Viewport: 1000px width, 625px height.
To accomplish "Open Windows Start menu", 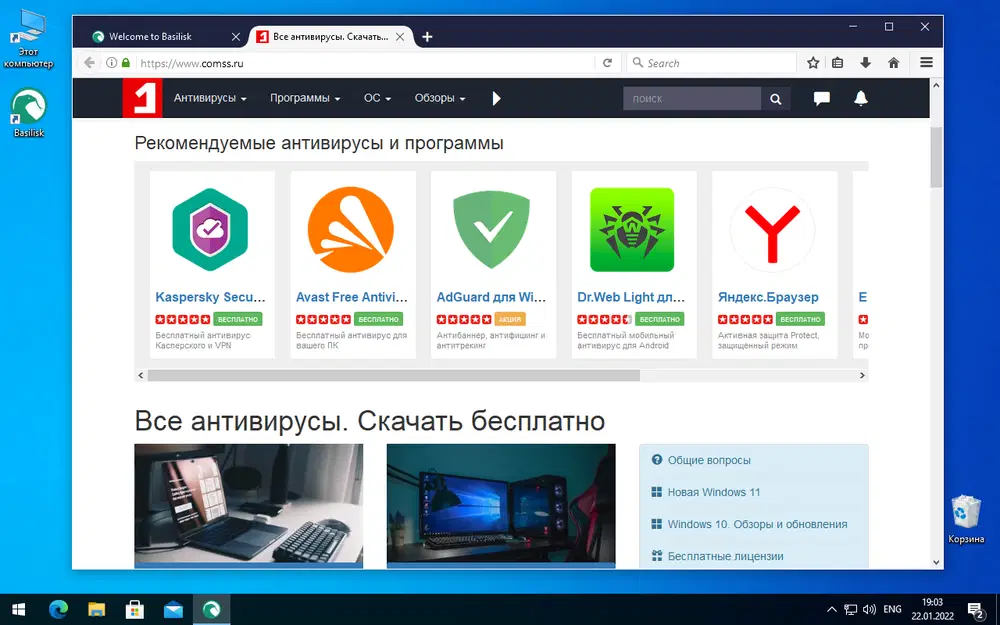I will coord(18,610).
